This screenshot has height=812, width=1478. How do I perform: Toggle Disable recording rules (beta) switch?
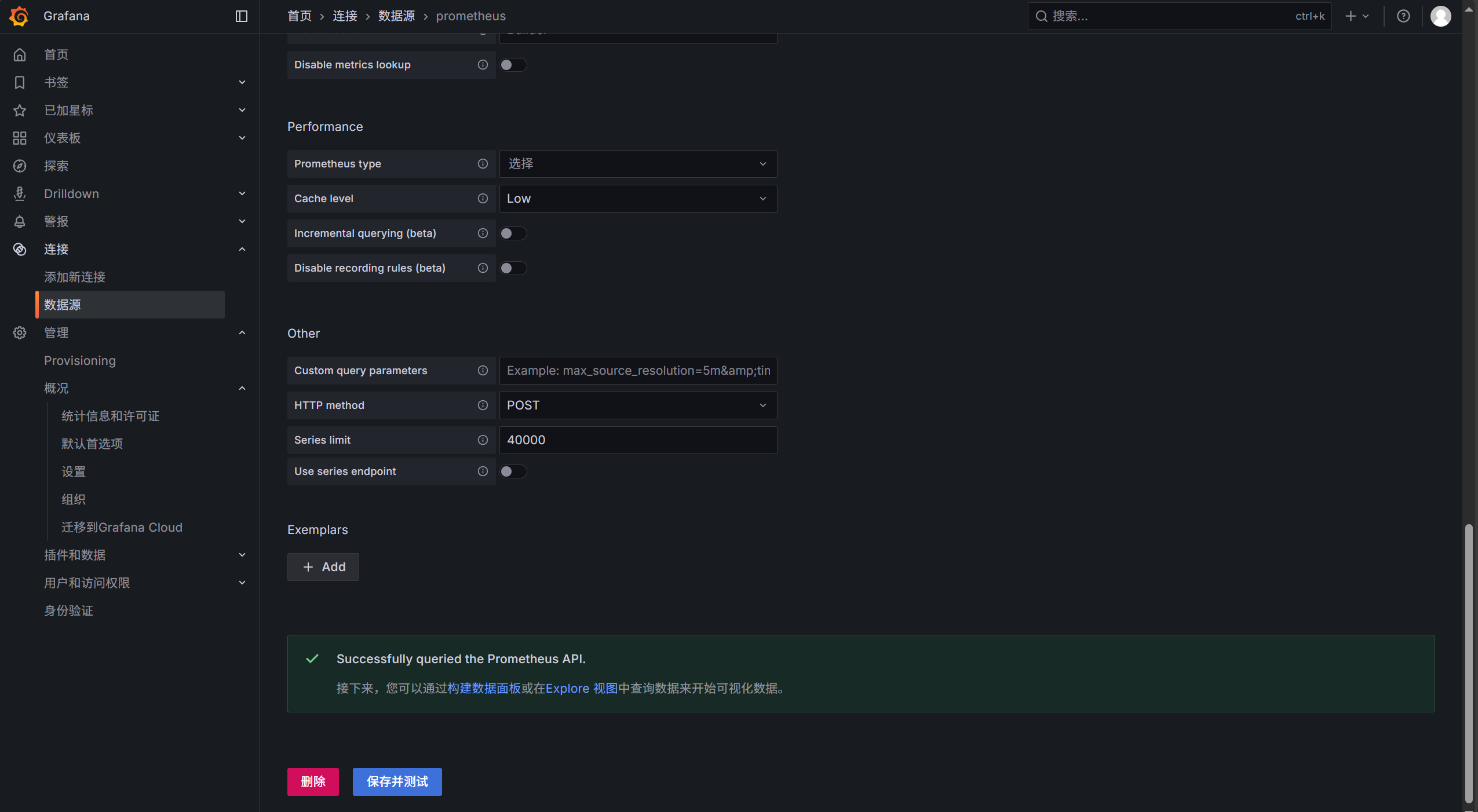coord(513,268)
